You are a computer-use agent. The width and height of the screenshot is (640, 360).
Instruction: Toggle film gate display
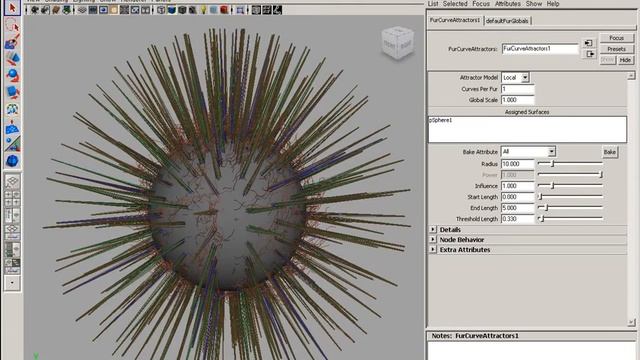[93, 10]
